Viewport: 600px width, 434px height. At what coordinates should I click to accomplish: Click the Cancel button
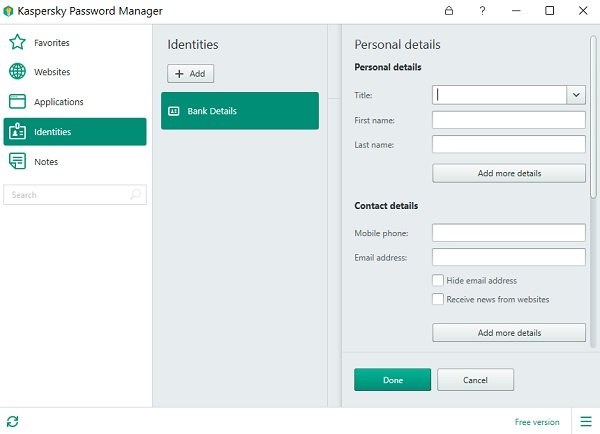(475, 380)
